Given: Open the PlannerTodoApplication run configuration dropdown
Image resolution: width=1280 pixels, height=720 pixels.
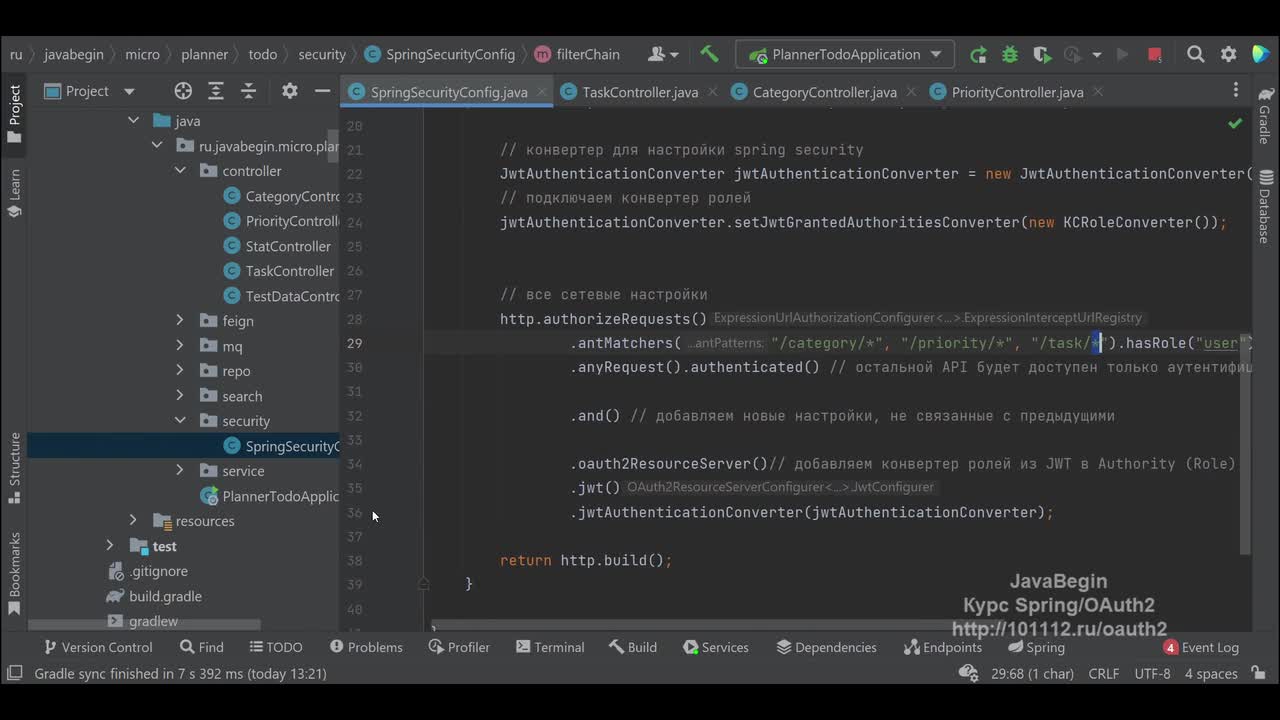Looking at the screenshot, I should [x=845, y=54].
